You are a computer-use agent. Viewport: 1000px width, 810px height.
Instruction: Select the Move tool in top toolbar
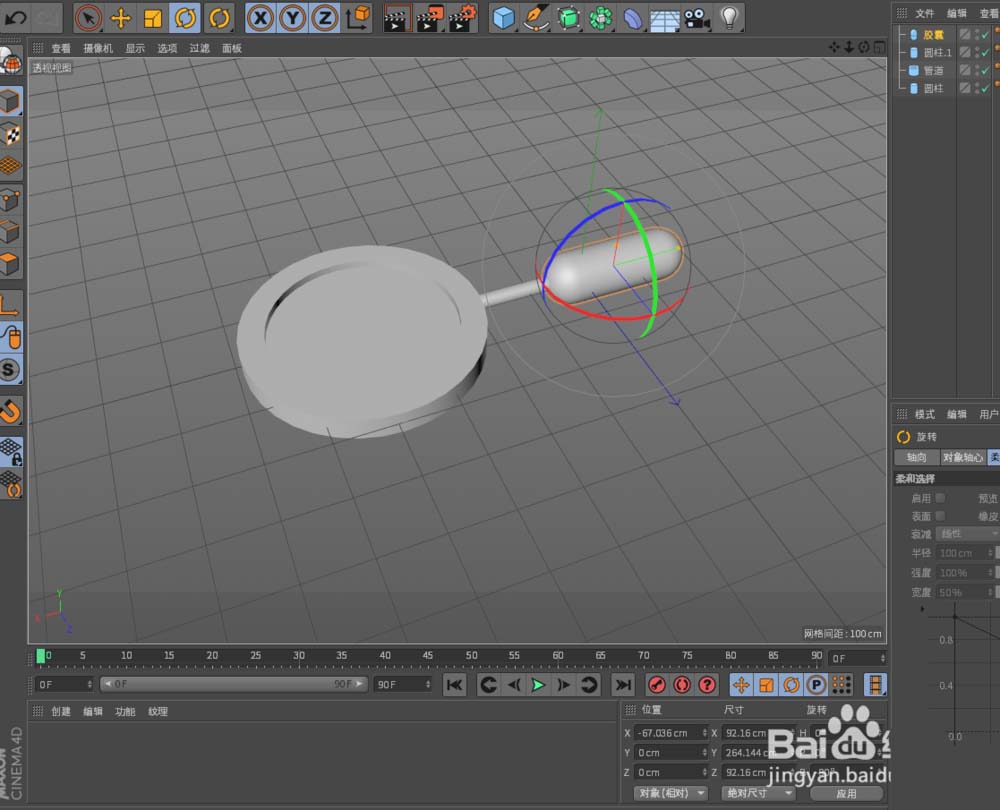tap(121, 18)
